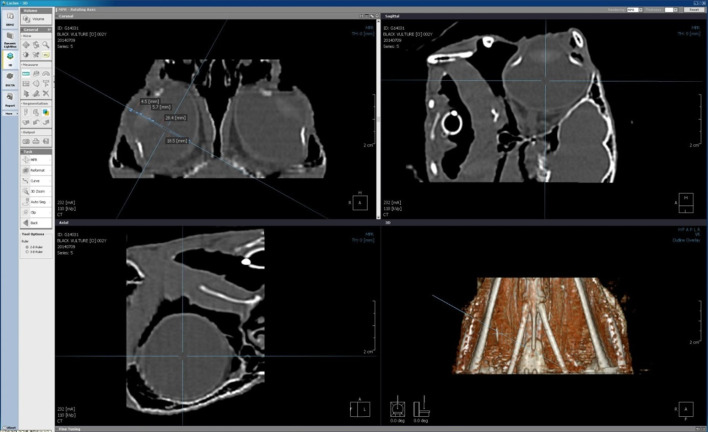Switch to the Report module in sidebar
The height and width of the screenshot is (432, 708).
pyautogui.click(x=10, y=100)
